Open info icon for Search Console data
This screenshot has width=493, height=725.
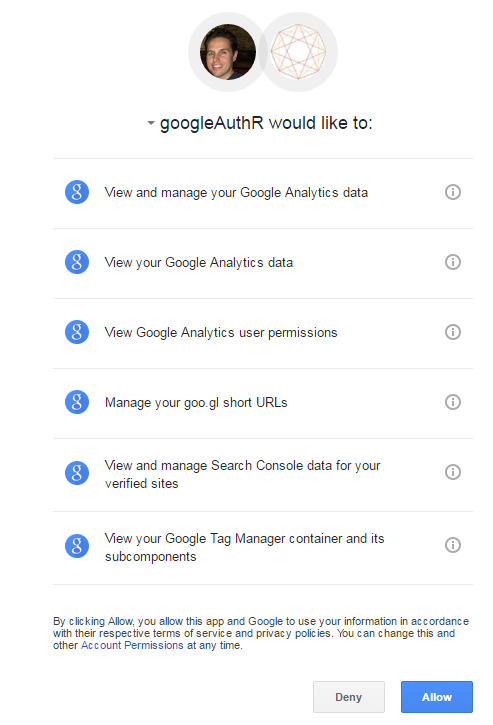pos(452,472)
